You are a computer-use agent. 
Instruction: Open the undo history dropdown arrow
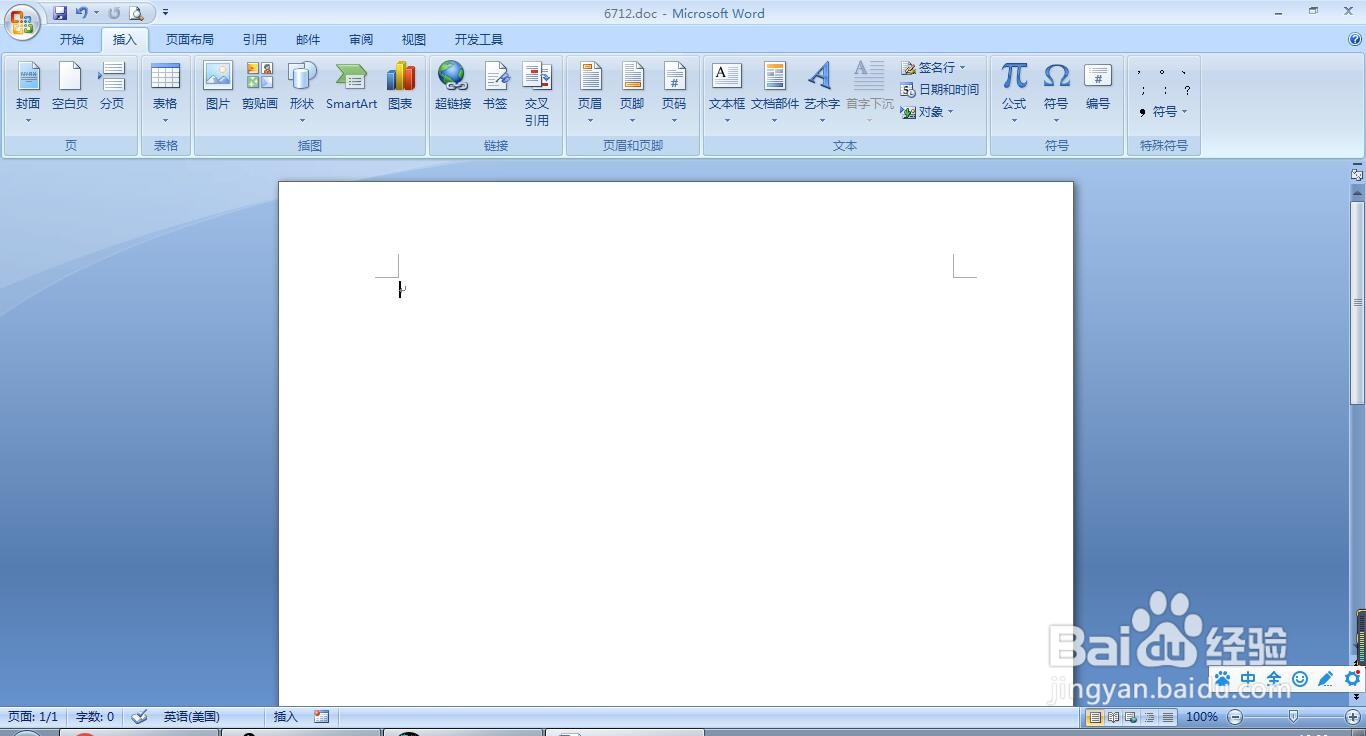[x=96, y=13]
